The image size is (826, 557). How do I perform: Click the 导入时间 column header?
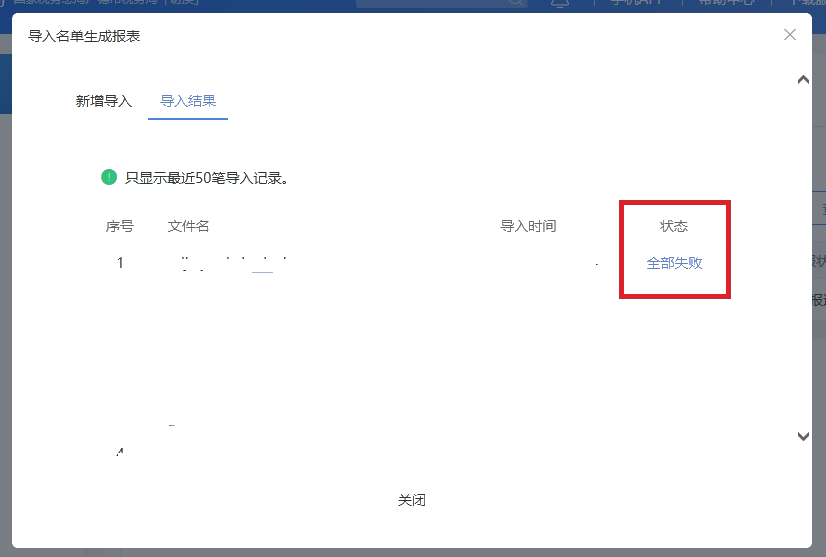528,226
